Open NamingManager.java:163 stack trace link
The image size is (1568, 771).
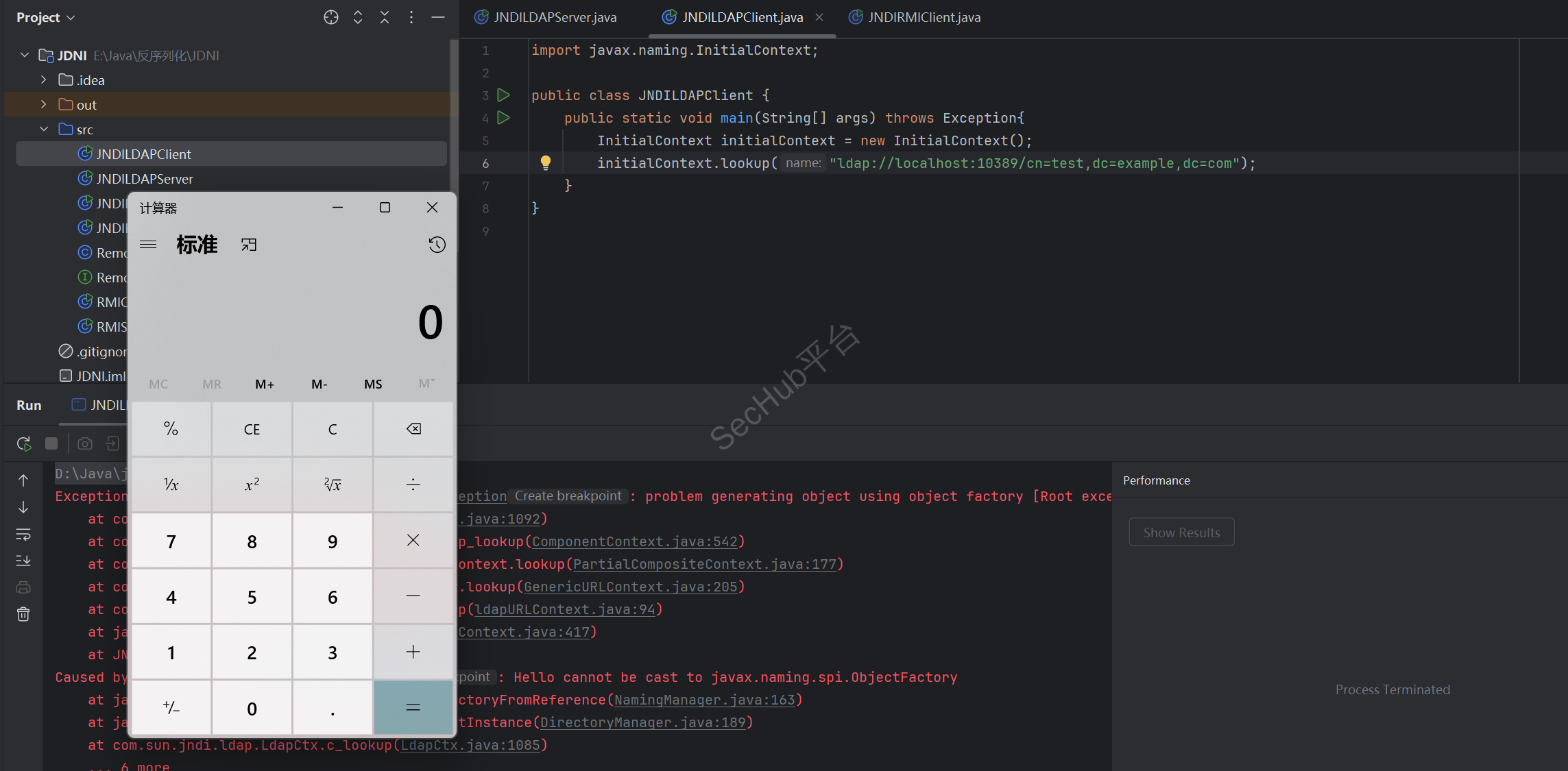(x=704, y=700)
